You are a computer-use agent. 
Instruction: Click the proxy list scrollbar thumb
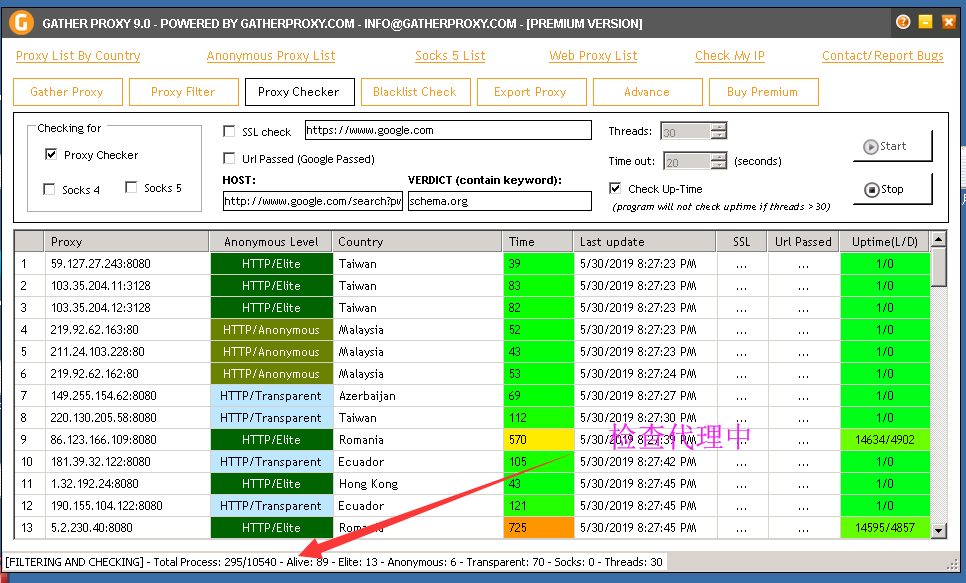point(938,267)
